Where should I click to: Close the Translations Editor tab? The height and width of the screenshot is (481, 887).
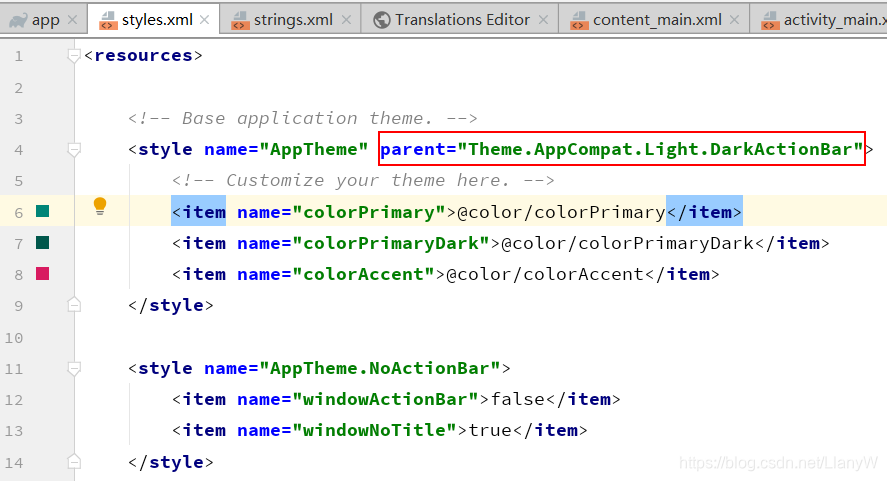pos(544,20)
